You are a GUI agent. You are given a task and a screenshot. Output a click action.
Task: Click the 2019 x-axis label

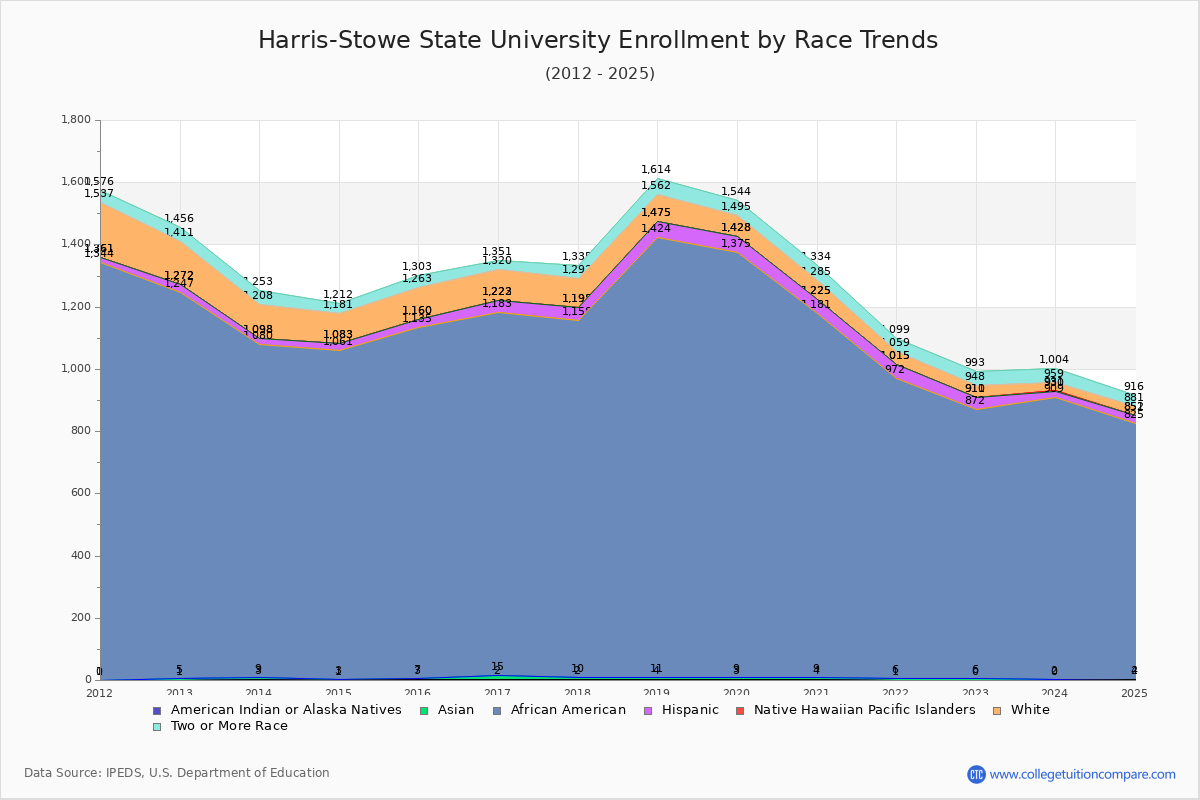click(x=658, y=692)
